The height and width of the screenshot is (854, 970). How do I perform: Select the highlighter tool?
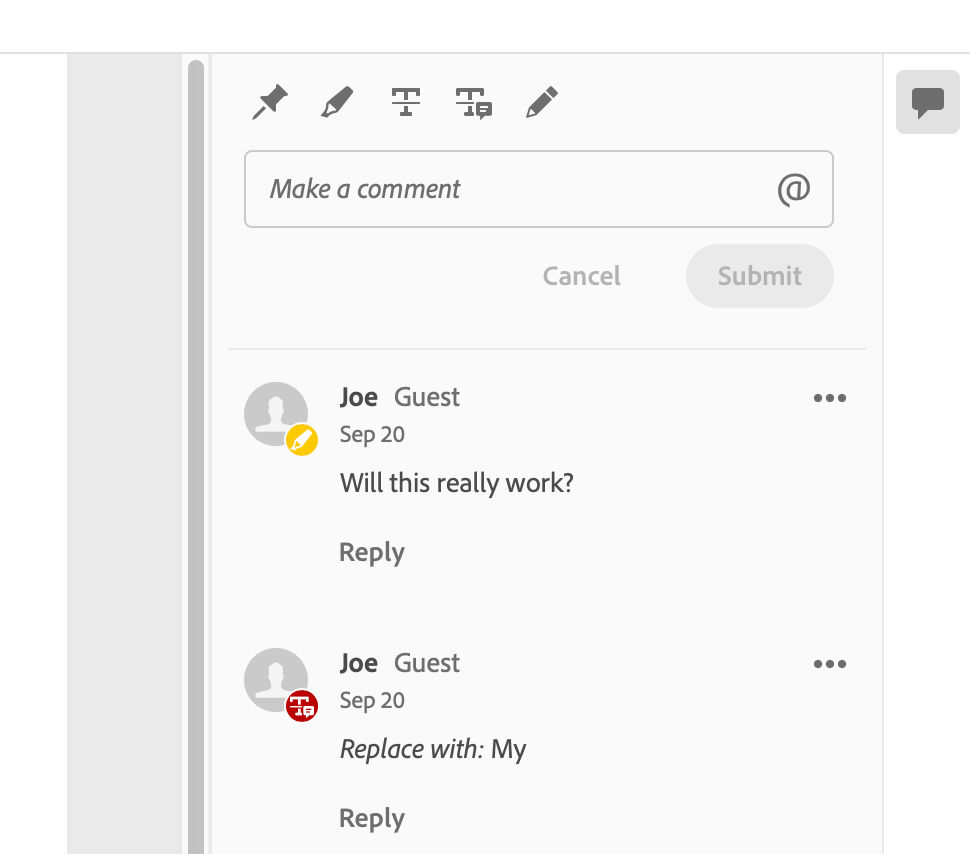(x=337, y=102)
